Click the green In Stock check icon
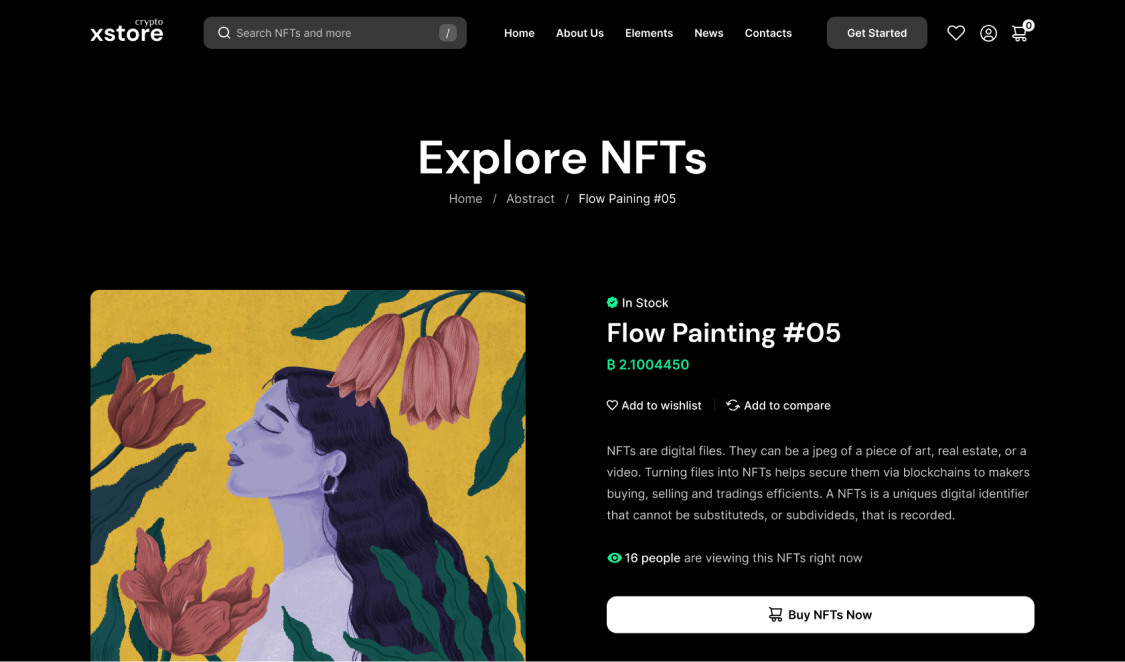1125x662 pixels. [612, 302]
